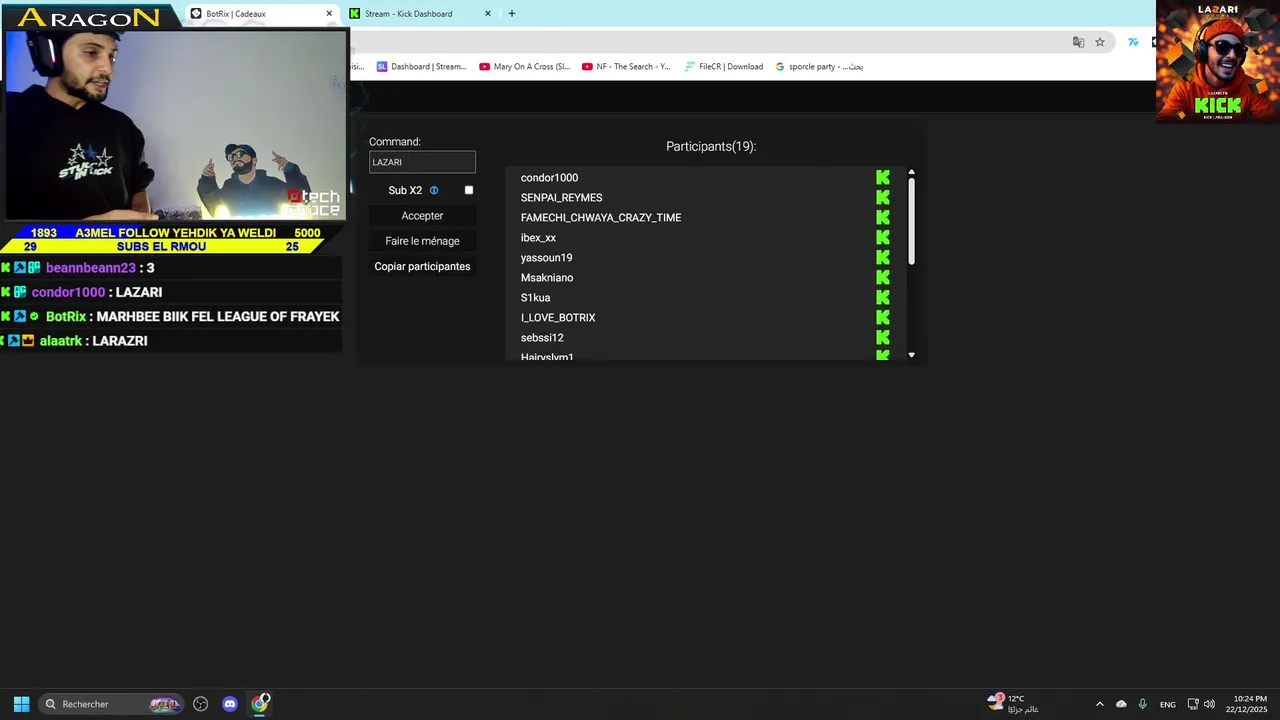Open the sporcle party bookmark
The image size is (1280, 720).
click(x=819, y=67)
